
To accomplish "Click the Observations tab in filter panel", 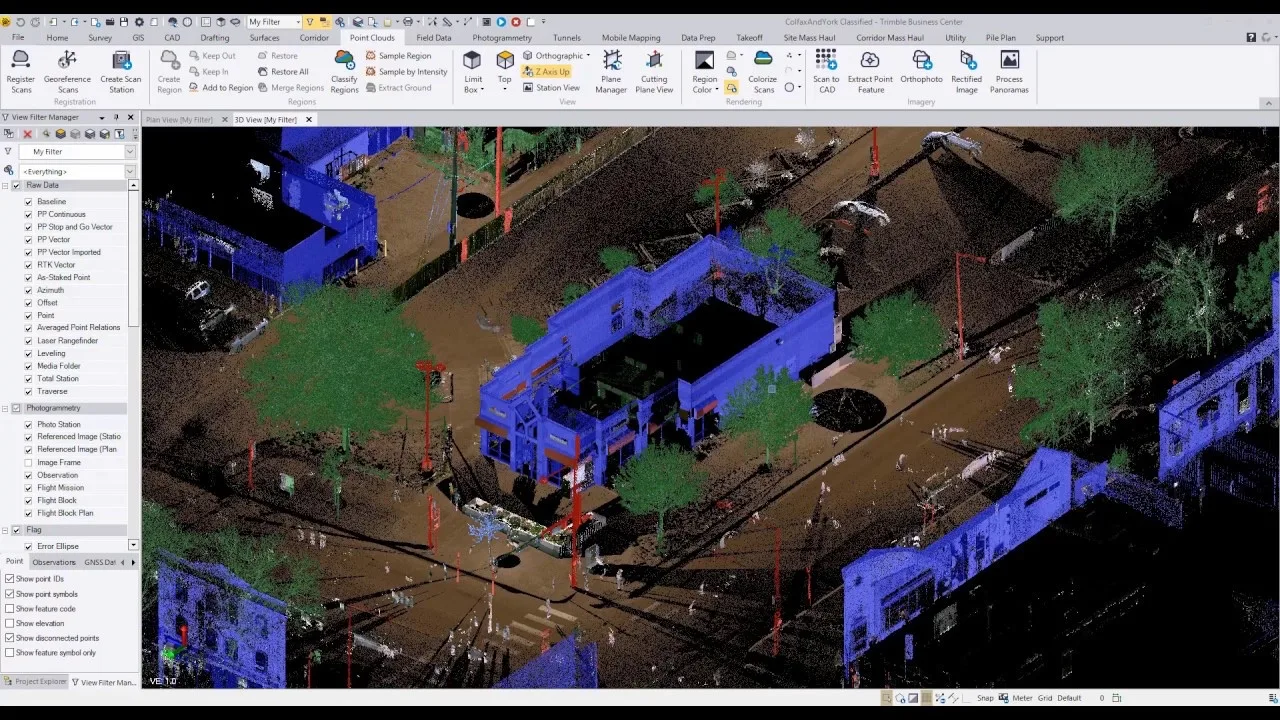I will 54,562.
